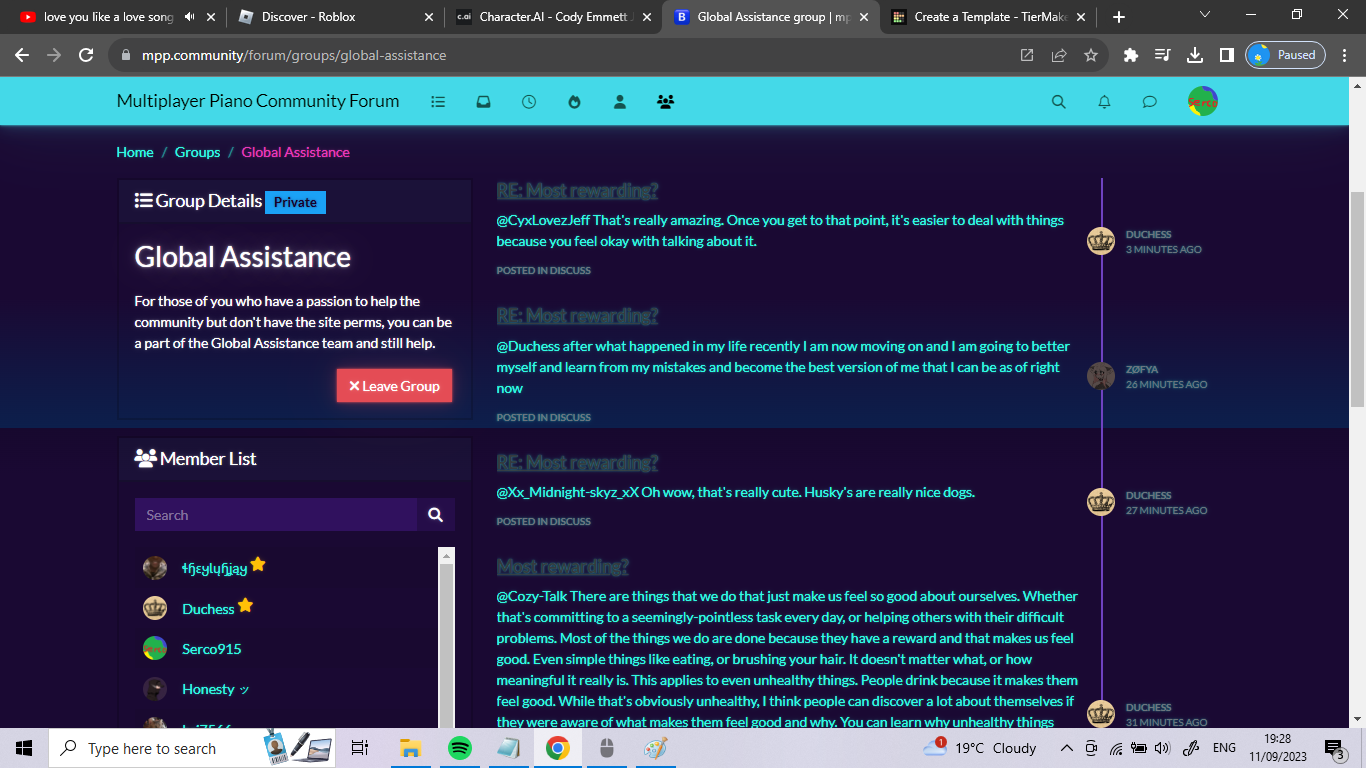Click the share page icon in address bar

coord(1059,55)
